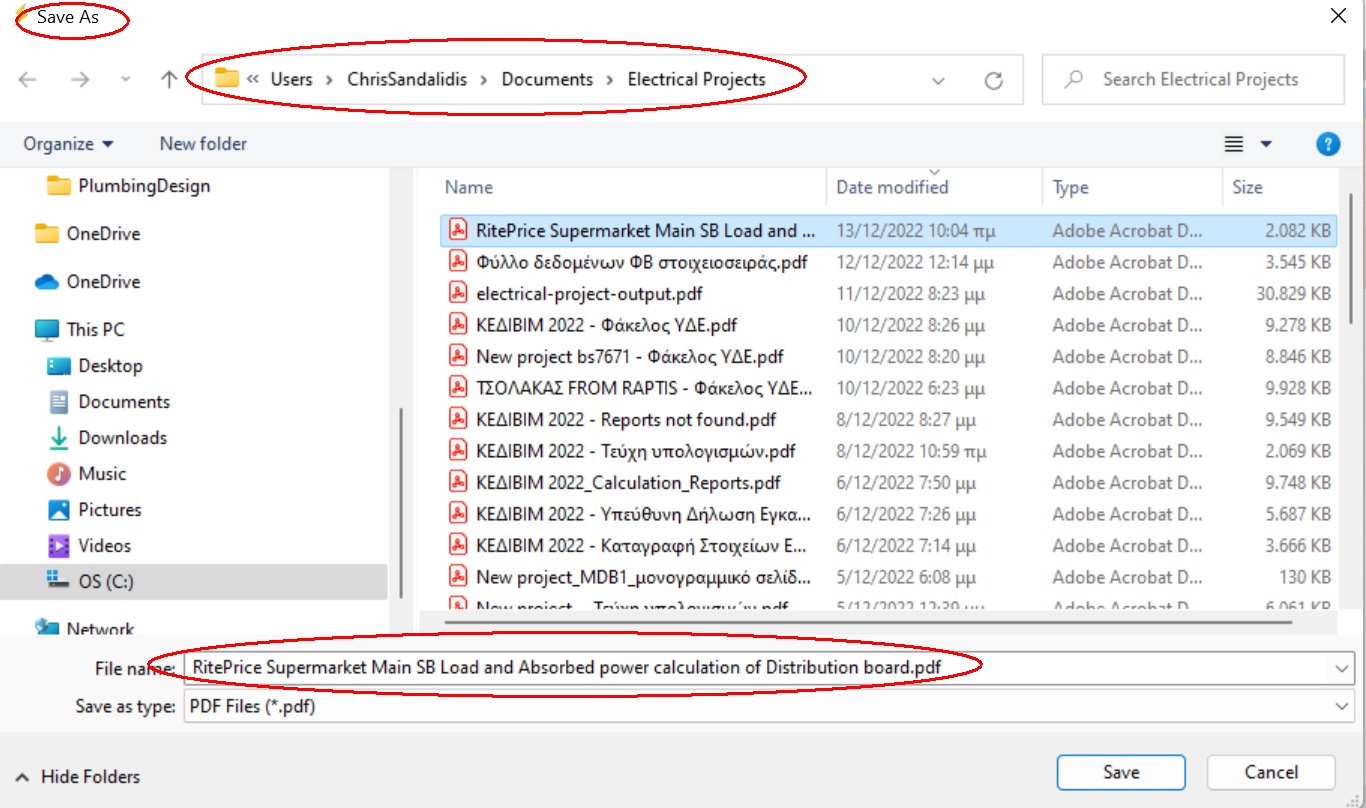This screenshot has height=808, width=1366.
Task: Open the Recent locations dropdown chevron
Action: [125, 80]
